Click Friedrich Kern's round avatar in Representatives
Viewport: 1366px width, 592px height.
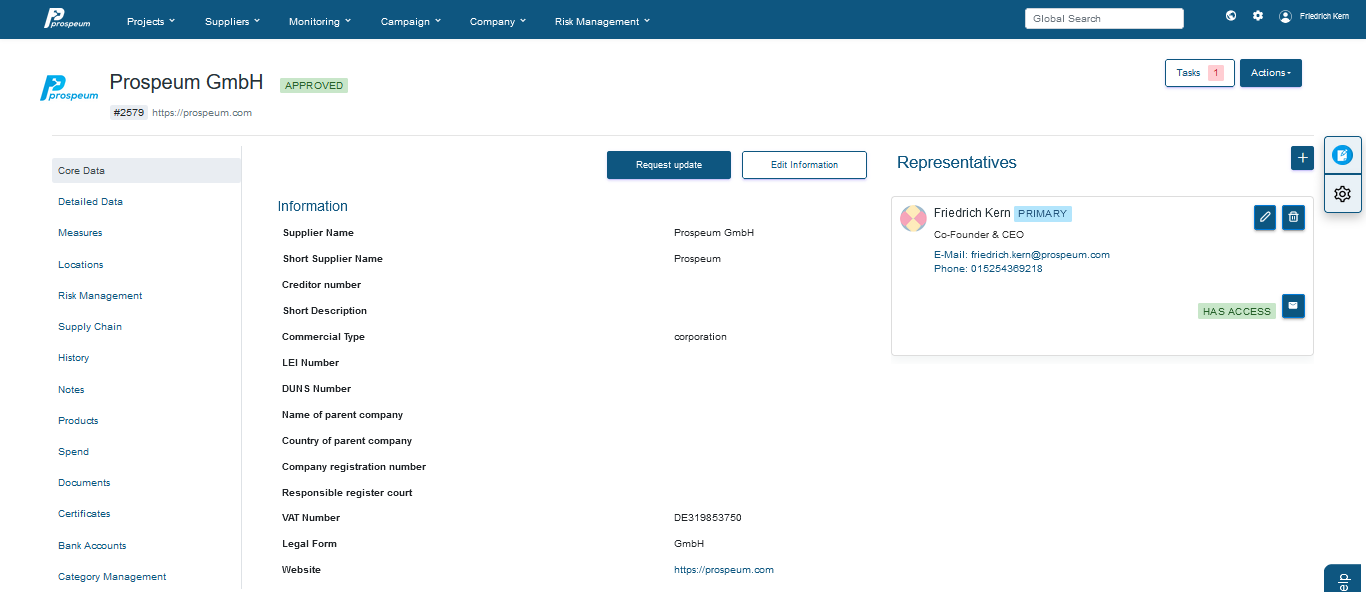click(x=913, y=218)
